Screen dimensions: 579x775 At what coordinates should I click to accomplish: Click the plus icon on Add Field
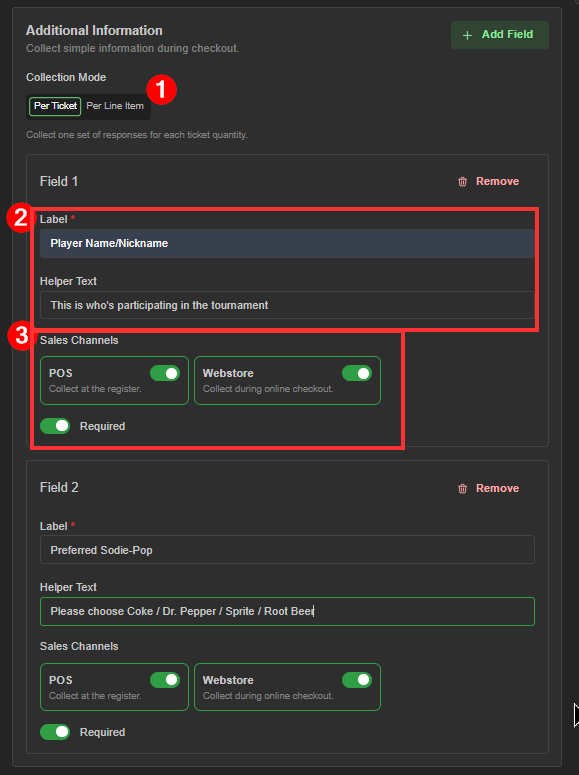(x=467, y=35)
